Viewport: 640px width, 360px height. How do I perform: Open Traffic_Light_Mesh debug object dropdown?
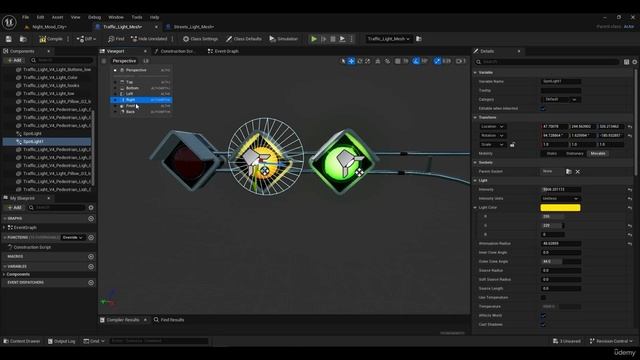coord(388,39)
